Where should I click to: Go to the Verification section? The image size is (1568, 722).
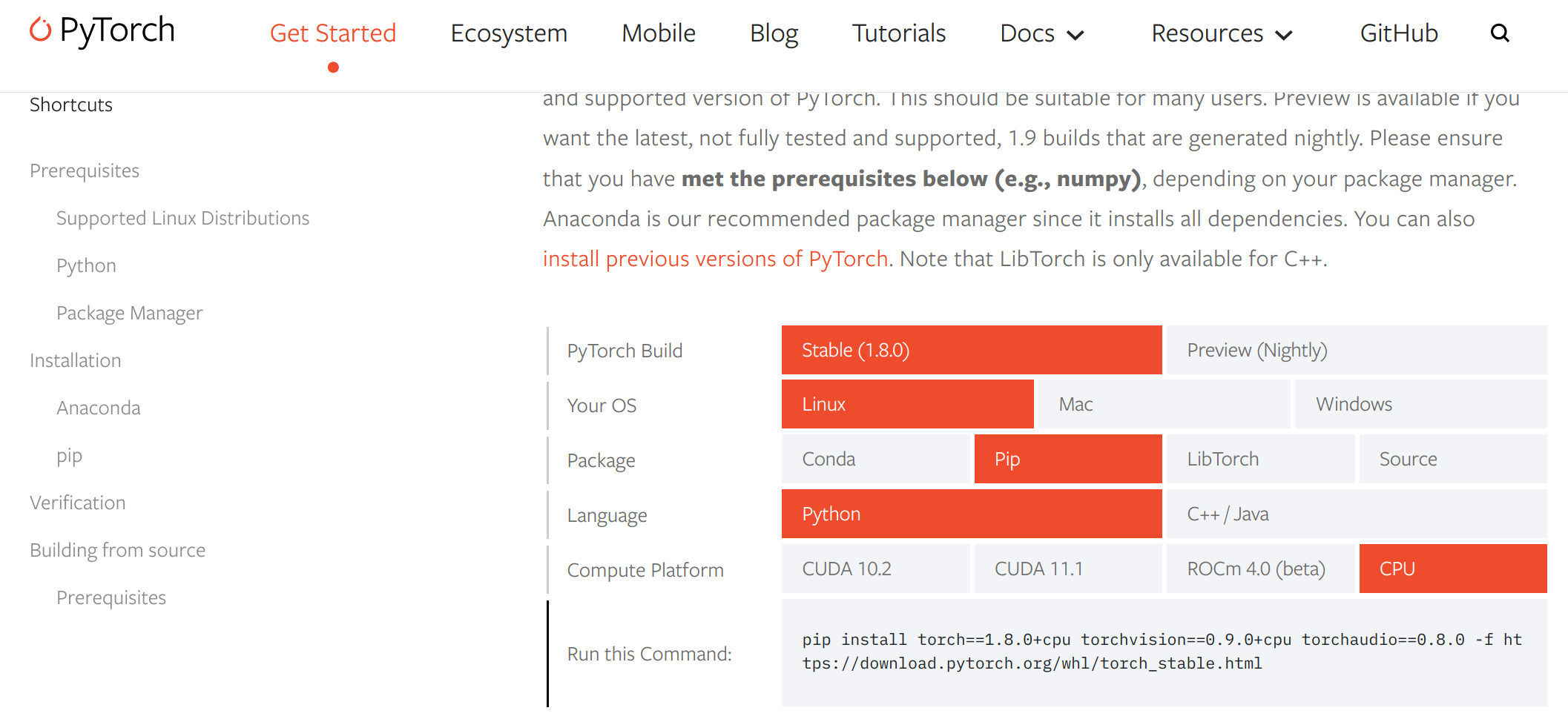77,503
